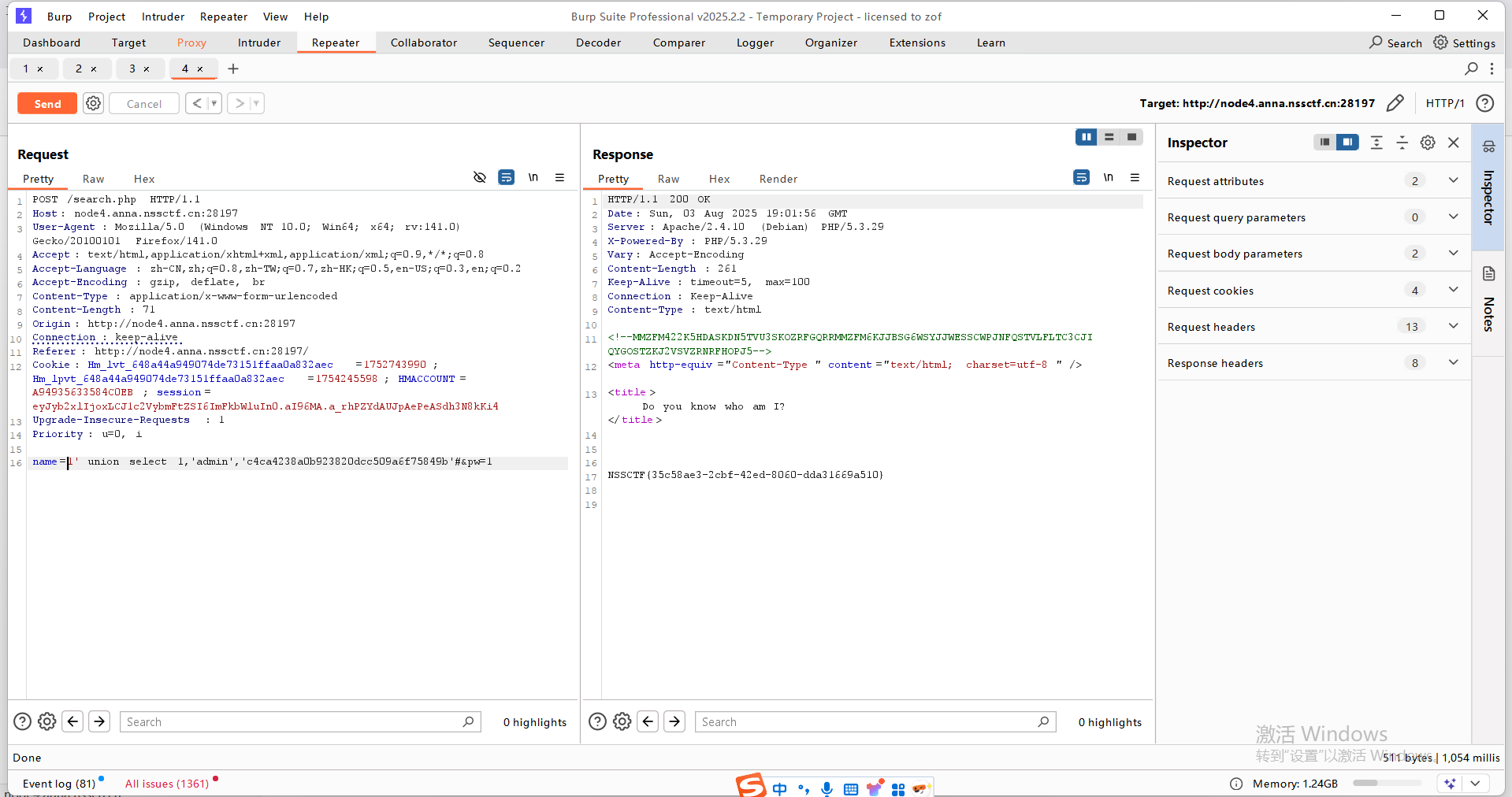The image size is (1512, 797).
Task: Toggle line wrap in Response viewer
Action: (1081, 177)
